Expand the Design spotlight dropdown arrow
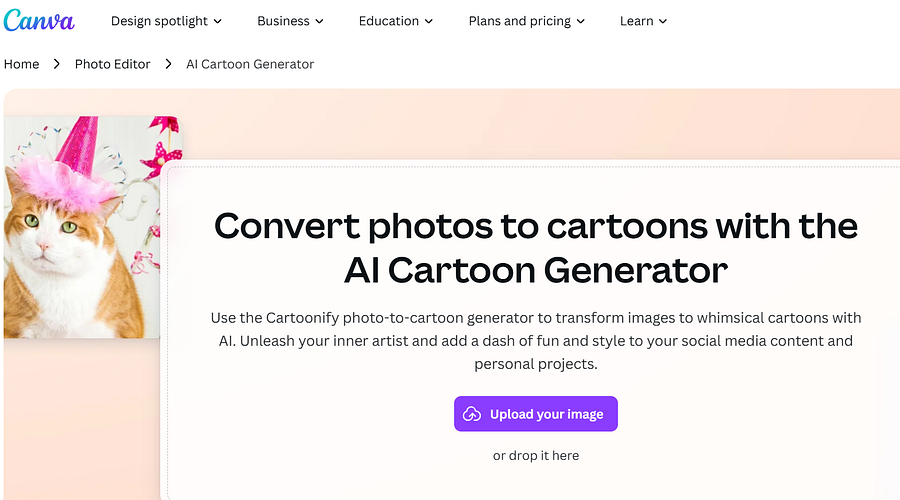 point(218,21)
